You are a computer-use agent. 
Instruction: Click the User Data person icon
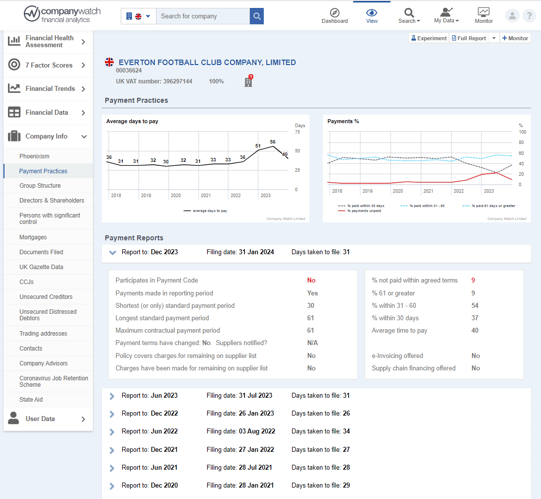13,418
